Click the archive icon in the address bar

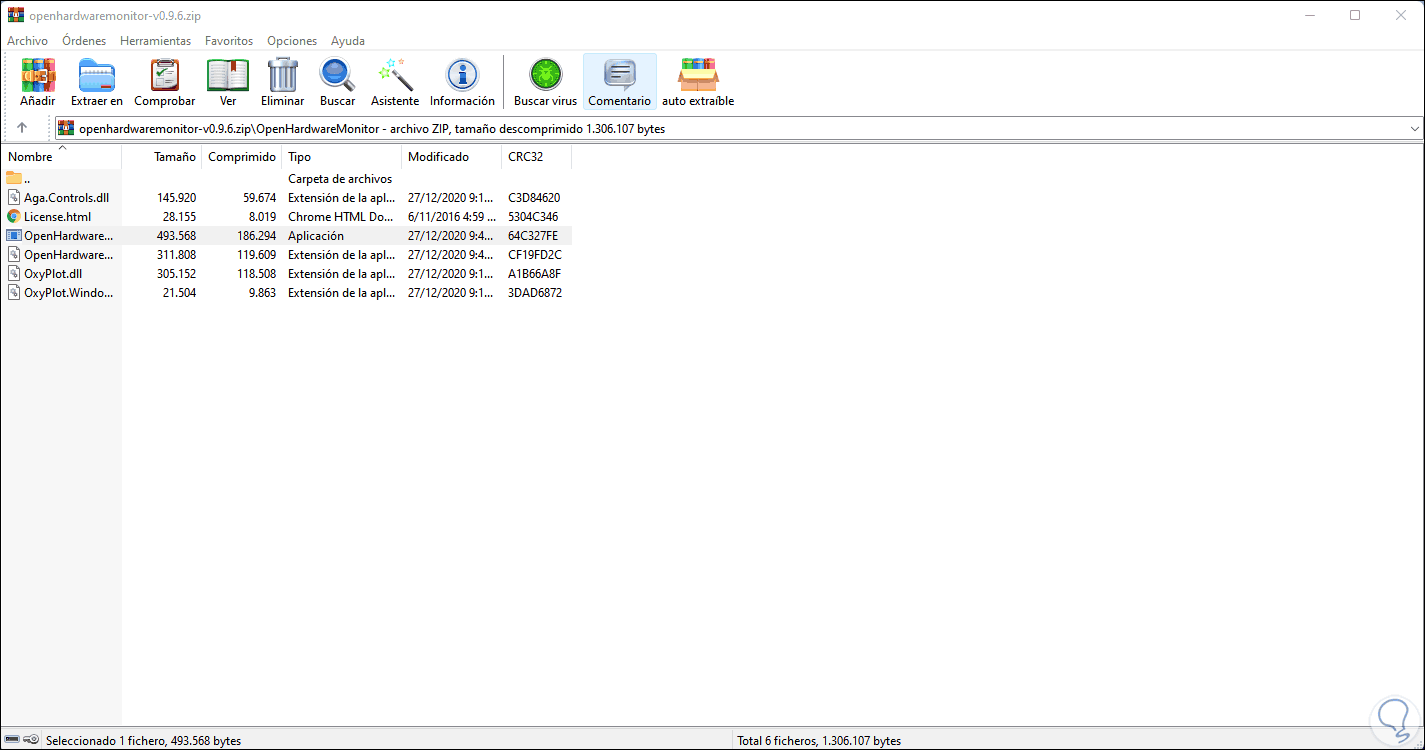(x=66, y=128)
